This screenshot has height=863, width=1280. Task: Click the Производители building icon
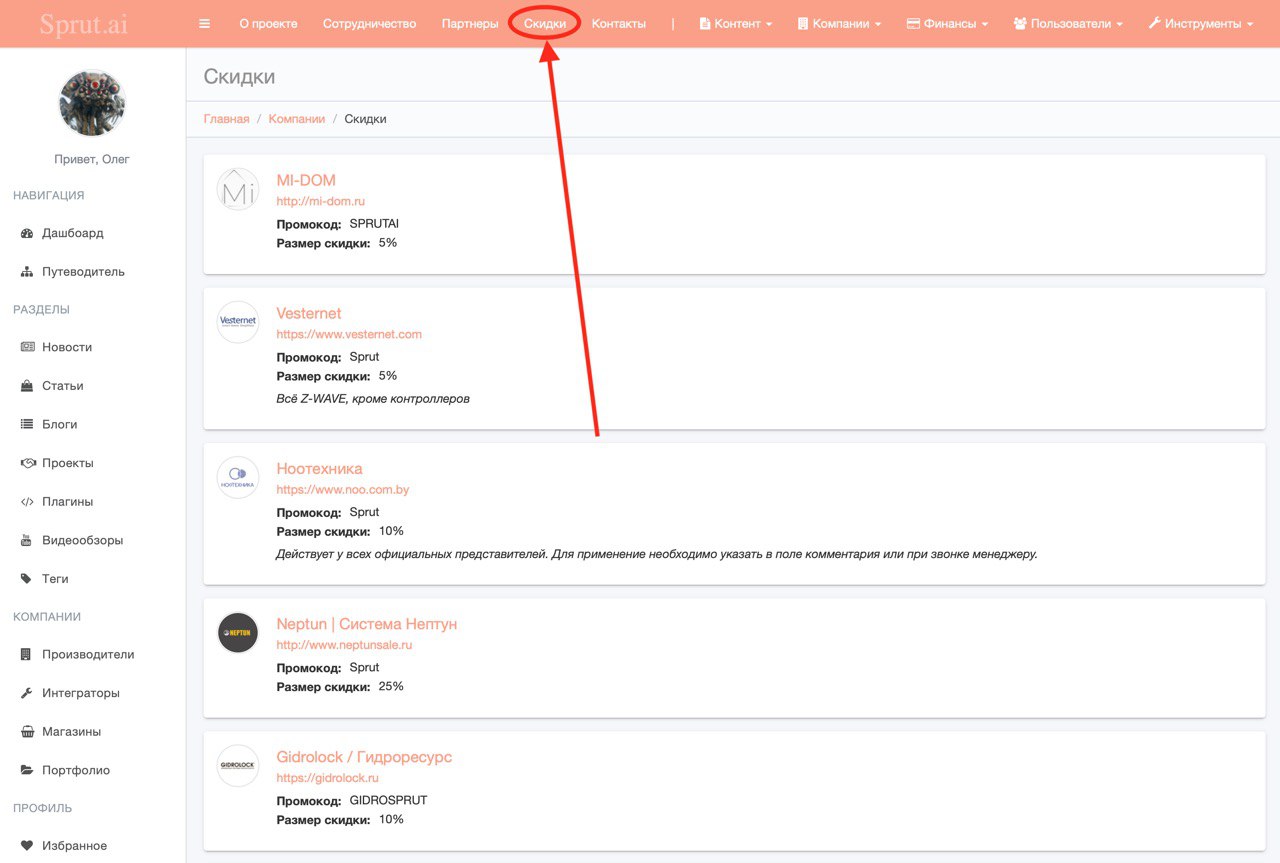coord(27,655)
